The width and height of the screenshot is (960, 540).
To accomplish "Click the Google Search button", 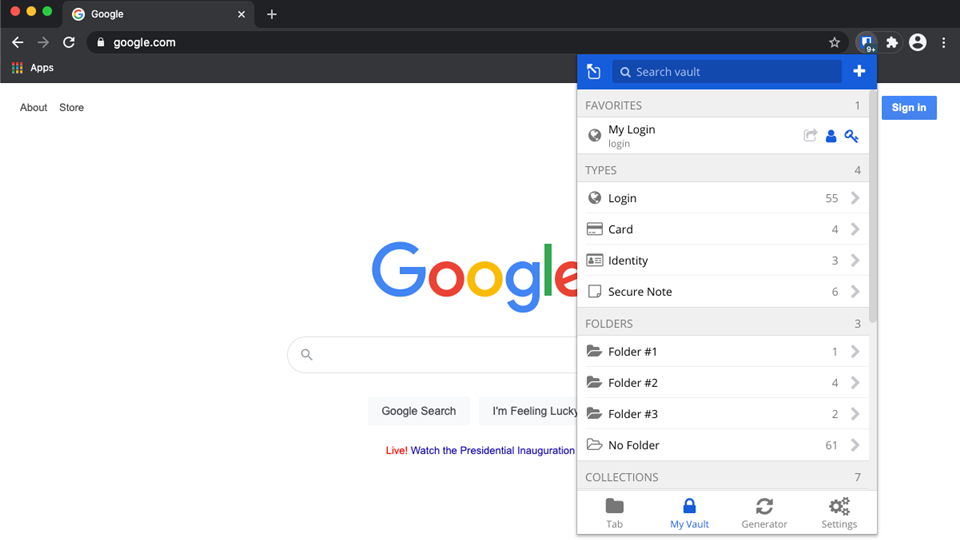I will coord(419,411).
